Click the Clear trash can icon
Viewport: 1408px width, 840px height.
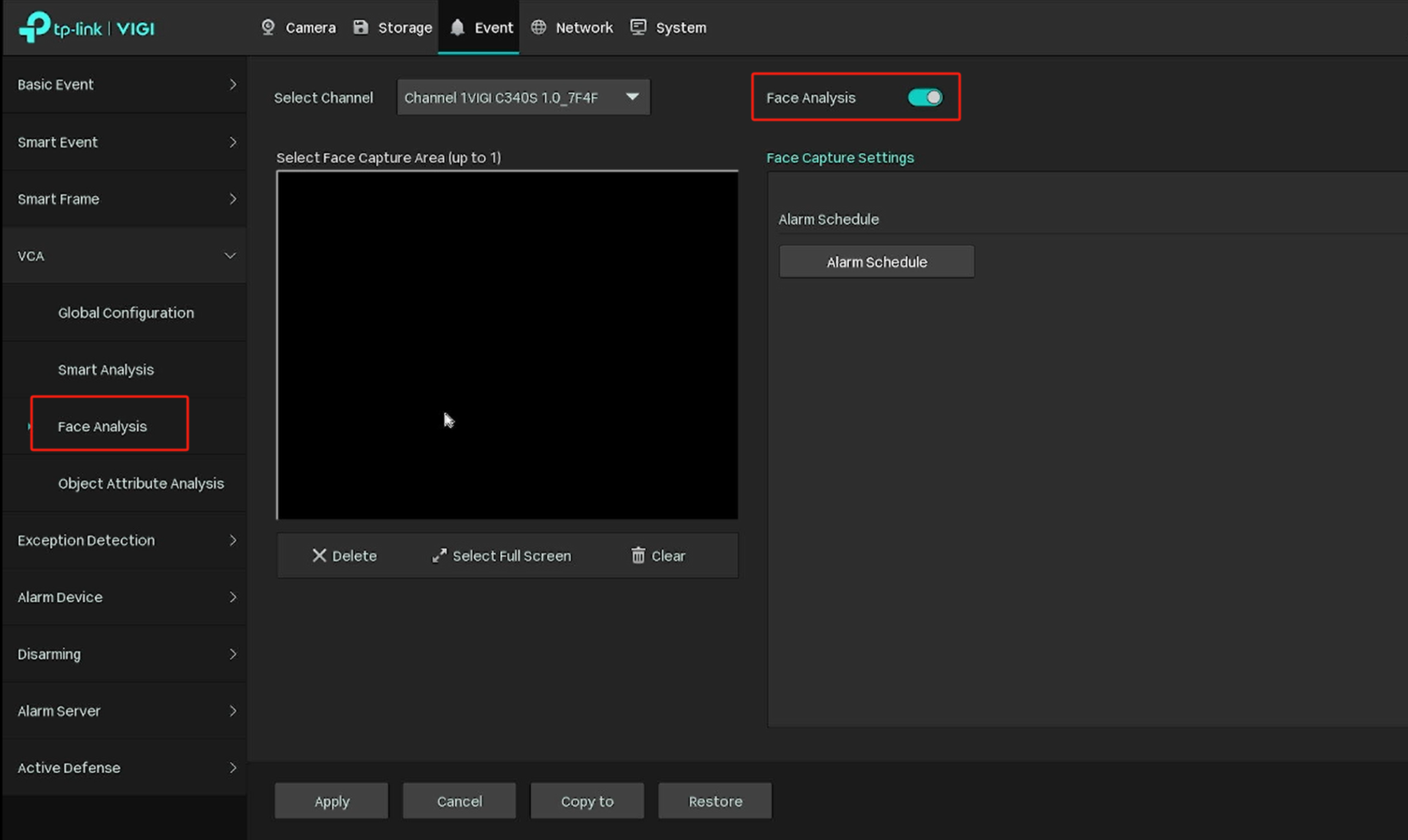click(x=638, y=555)
